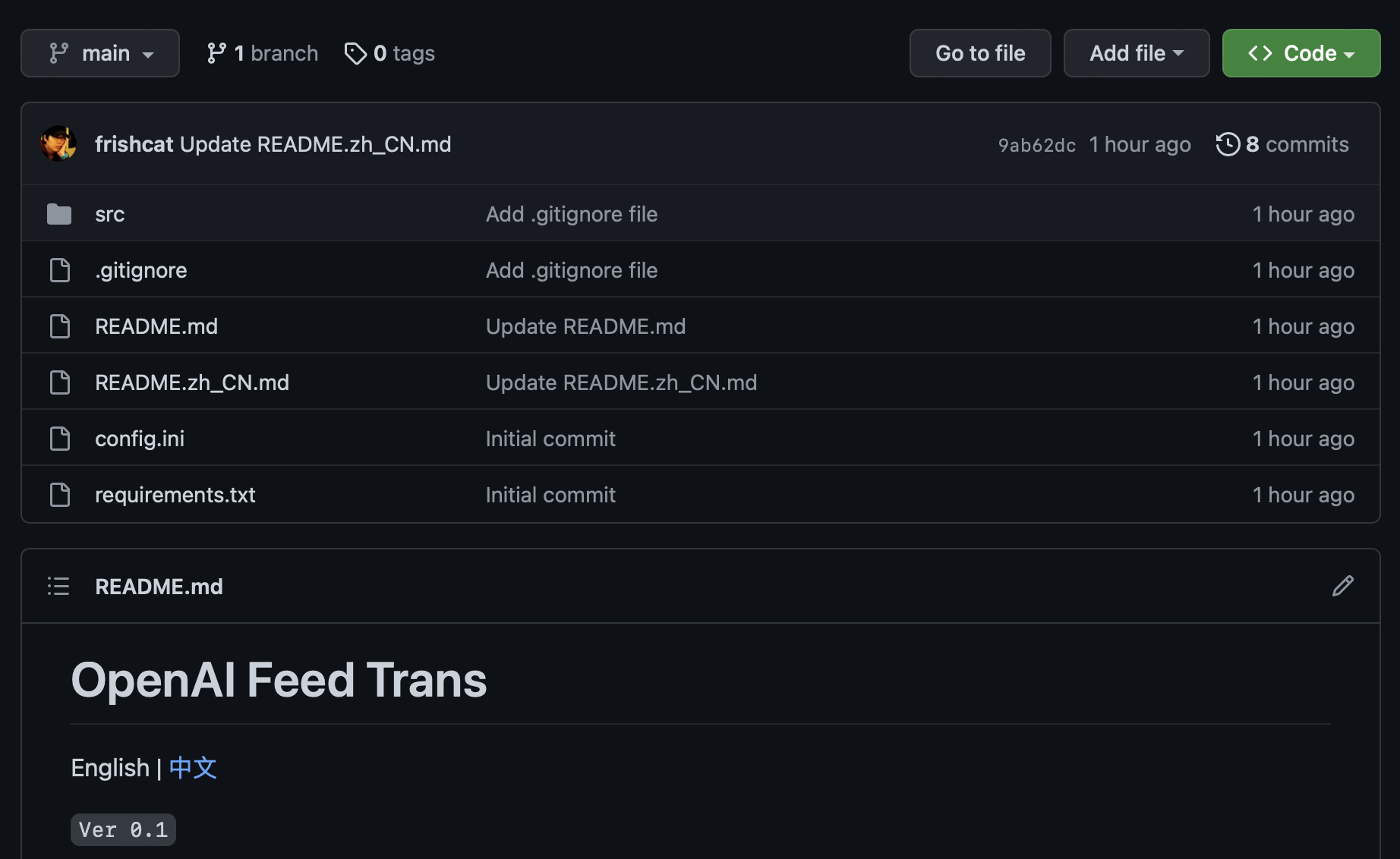Open the Add file dropdown

point(1137,53)
